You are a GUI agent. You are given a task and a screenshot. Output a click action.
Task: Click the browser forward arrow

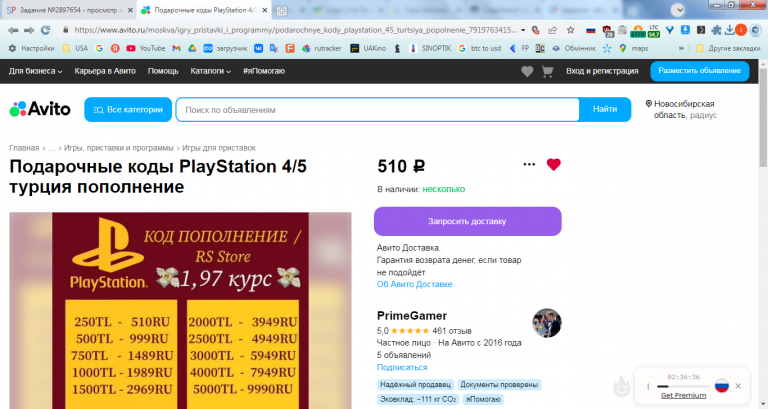(29, 30)
